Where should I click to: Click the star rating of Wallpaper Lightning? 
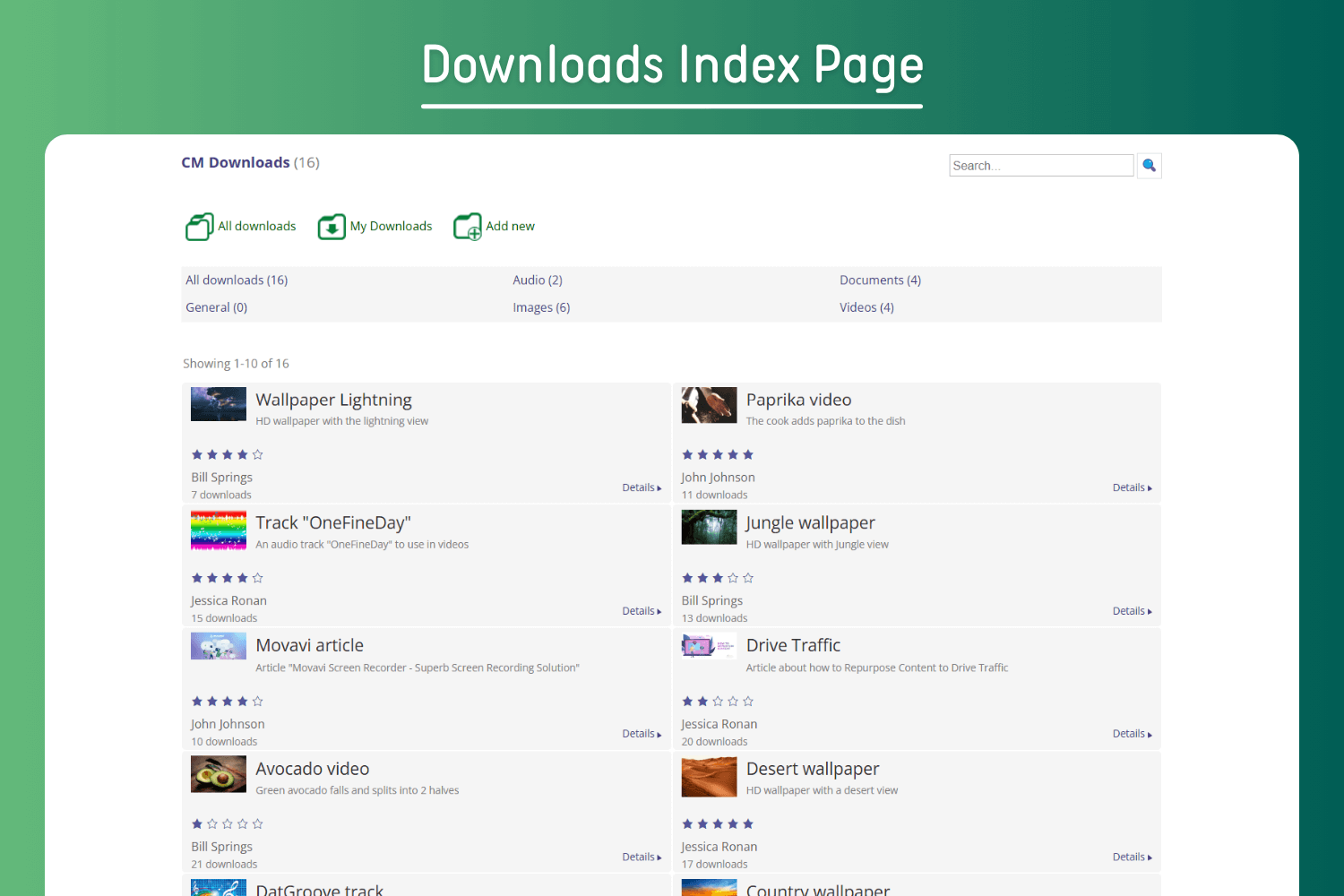coord(228,455)
